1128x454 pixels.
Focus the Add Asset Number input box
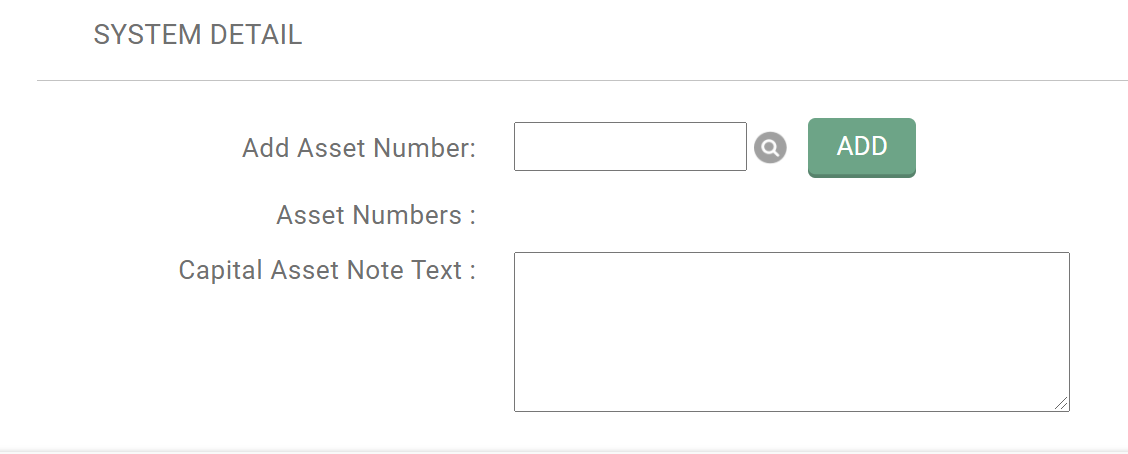click(630, 147)
